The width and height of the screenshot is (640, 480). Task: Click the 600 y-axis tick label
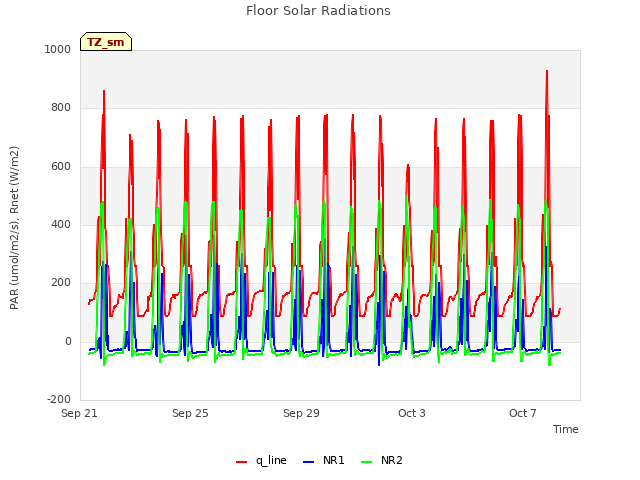pyautogui.click(x=61, y=166)
